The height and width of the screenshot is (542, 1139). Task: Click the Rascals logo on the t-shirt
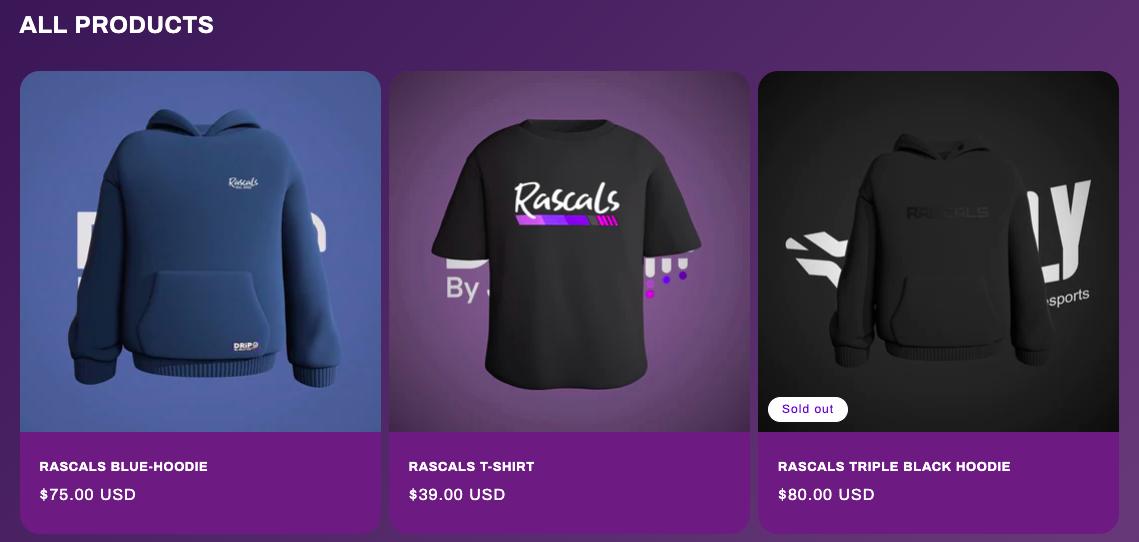[x=567, y=198]
